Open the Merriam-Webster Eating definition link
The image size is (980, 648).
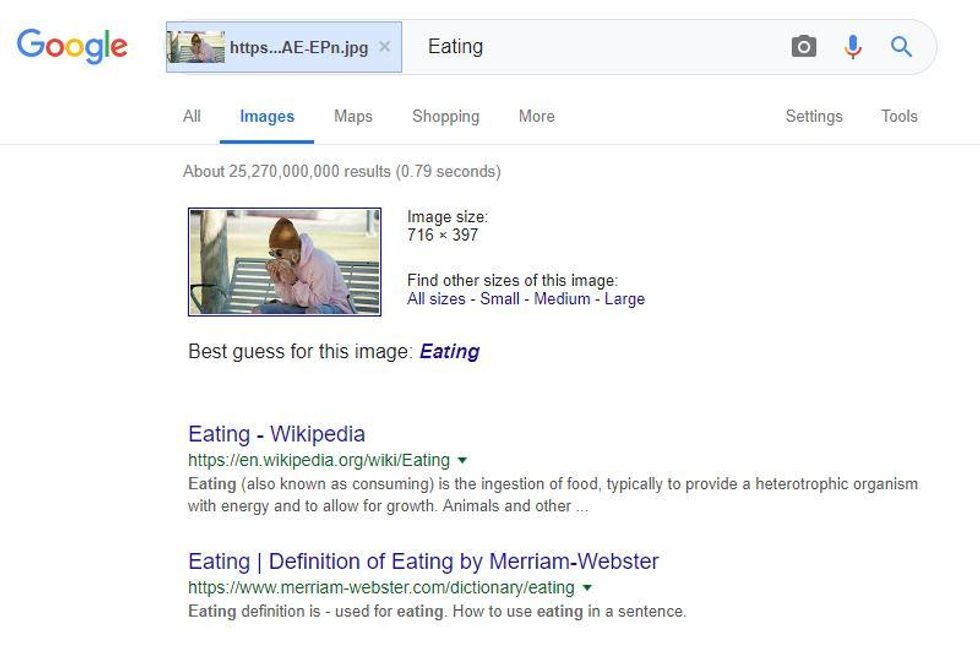click(423, 561)
